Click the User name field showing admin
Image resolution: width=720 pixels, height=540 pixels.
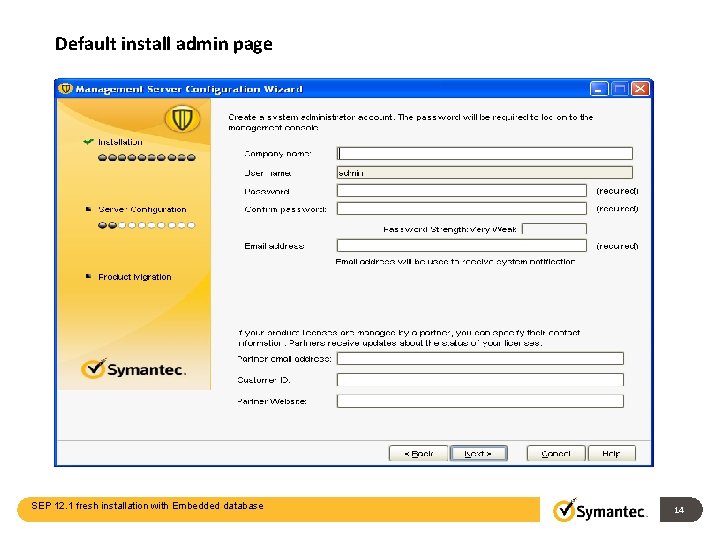(x=484, y=173)
